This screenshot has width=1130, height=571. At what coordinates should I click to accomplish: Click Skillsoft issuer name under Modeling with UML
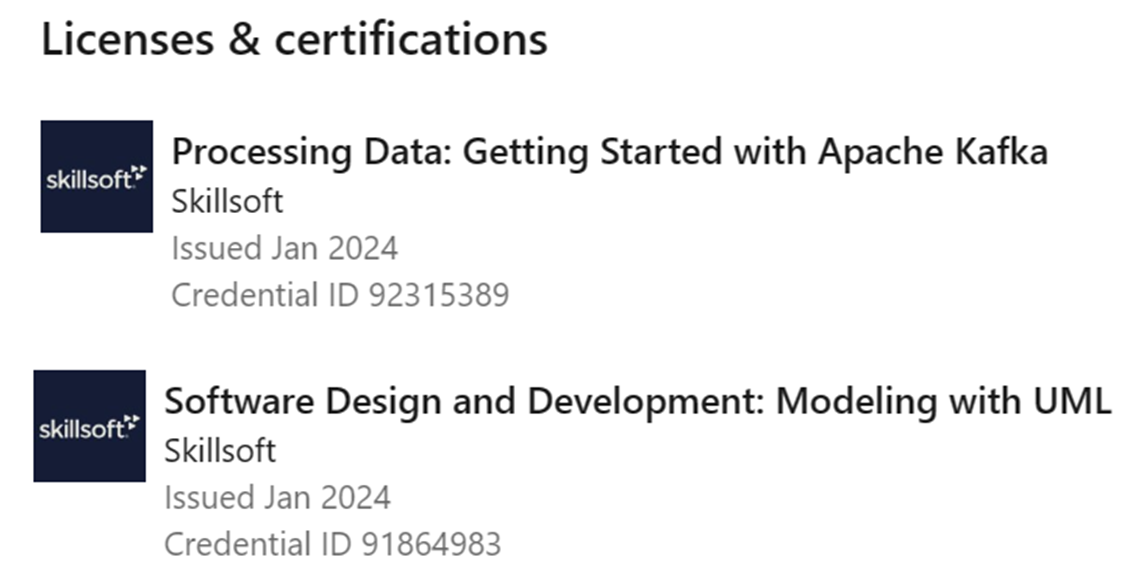pyautogui.click(x=220, y=450)
